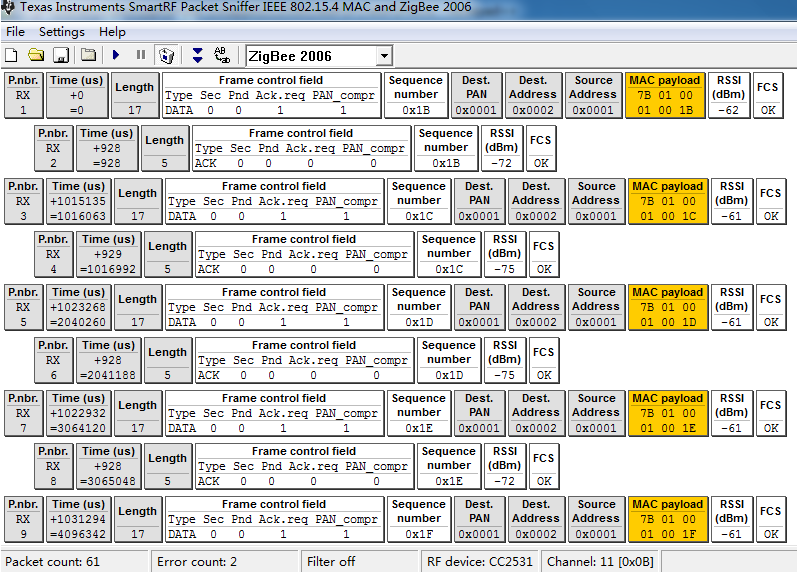Click Dest. PAN 0x0001 in packet 5
797x577 pixels.
tap(479, 307)
